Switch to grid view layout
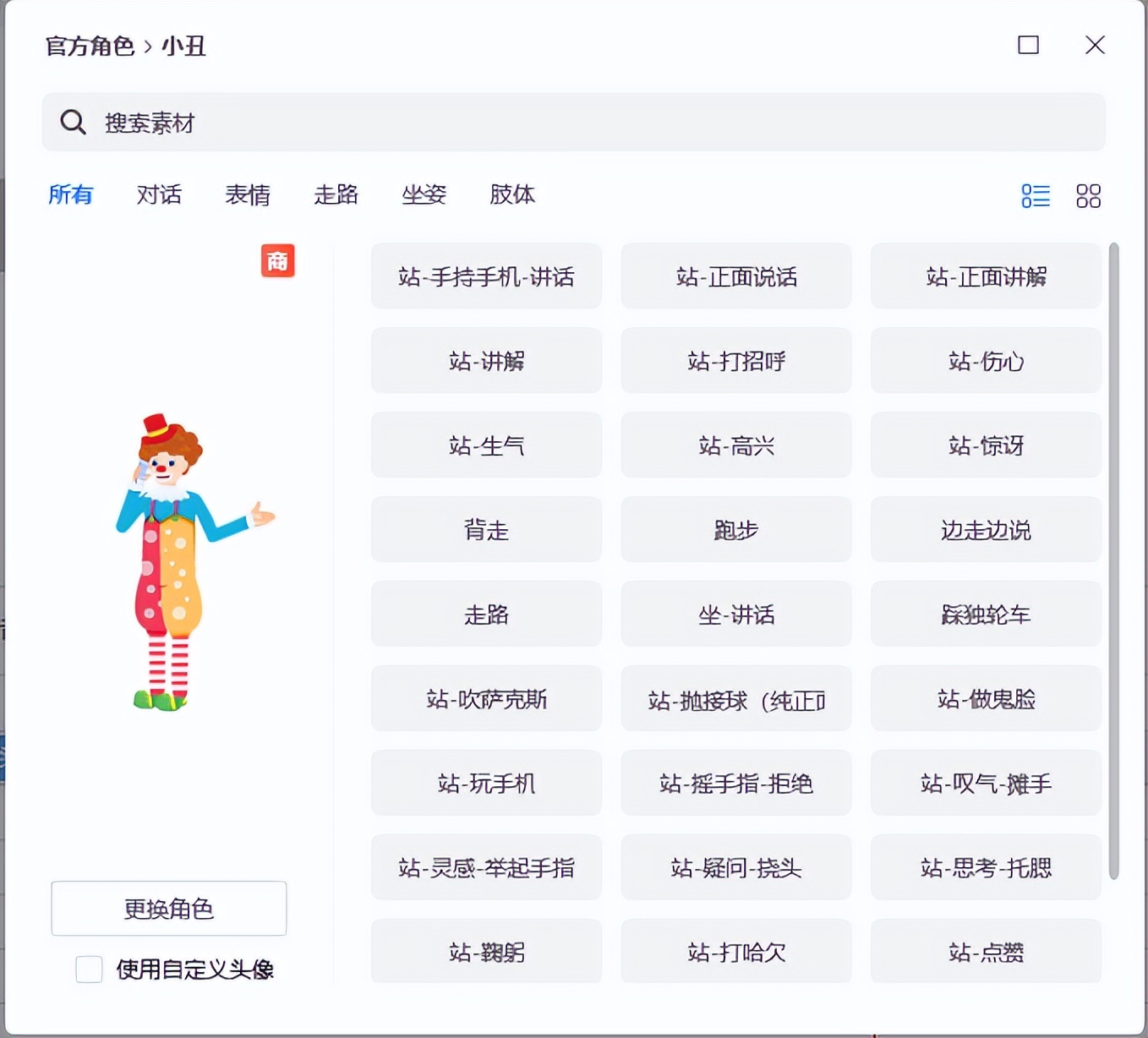Screen dimensions: 1148x1038 [1089, 195]
